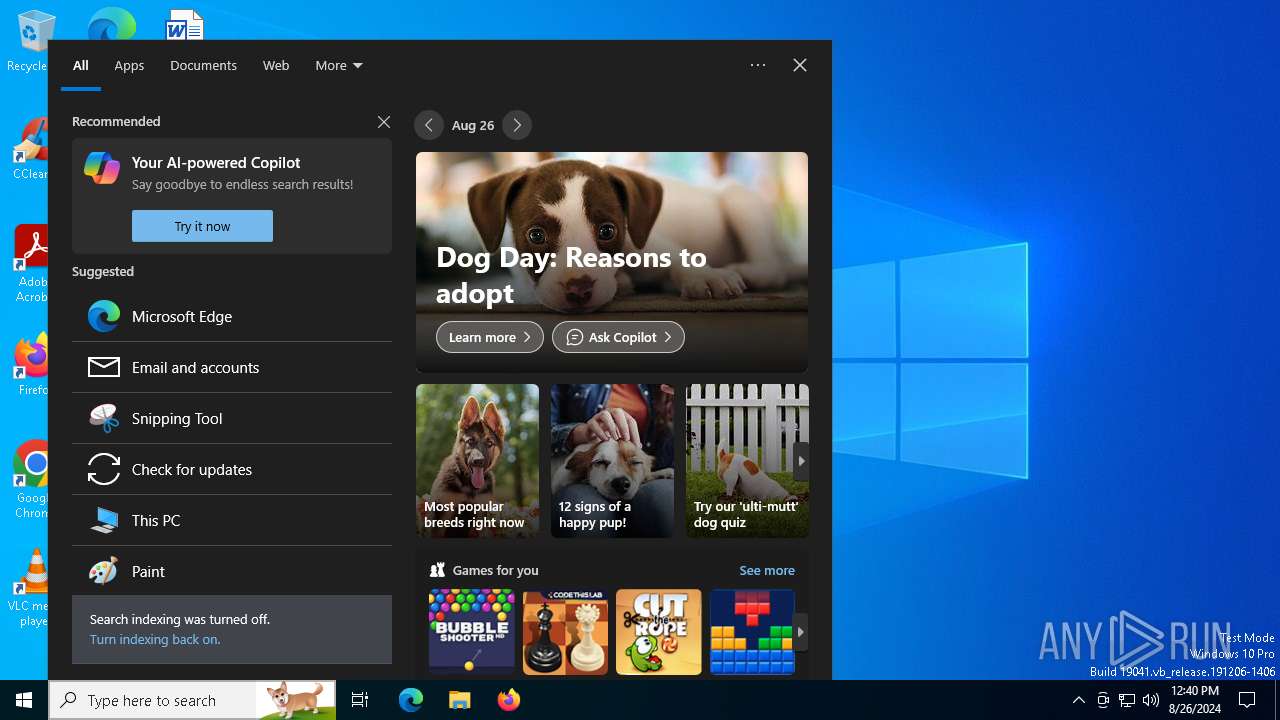Open the Cut the Rope game tile
Screen dimensions: 1280x720
[659, 632]
